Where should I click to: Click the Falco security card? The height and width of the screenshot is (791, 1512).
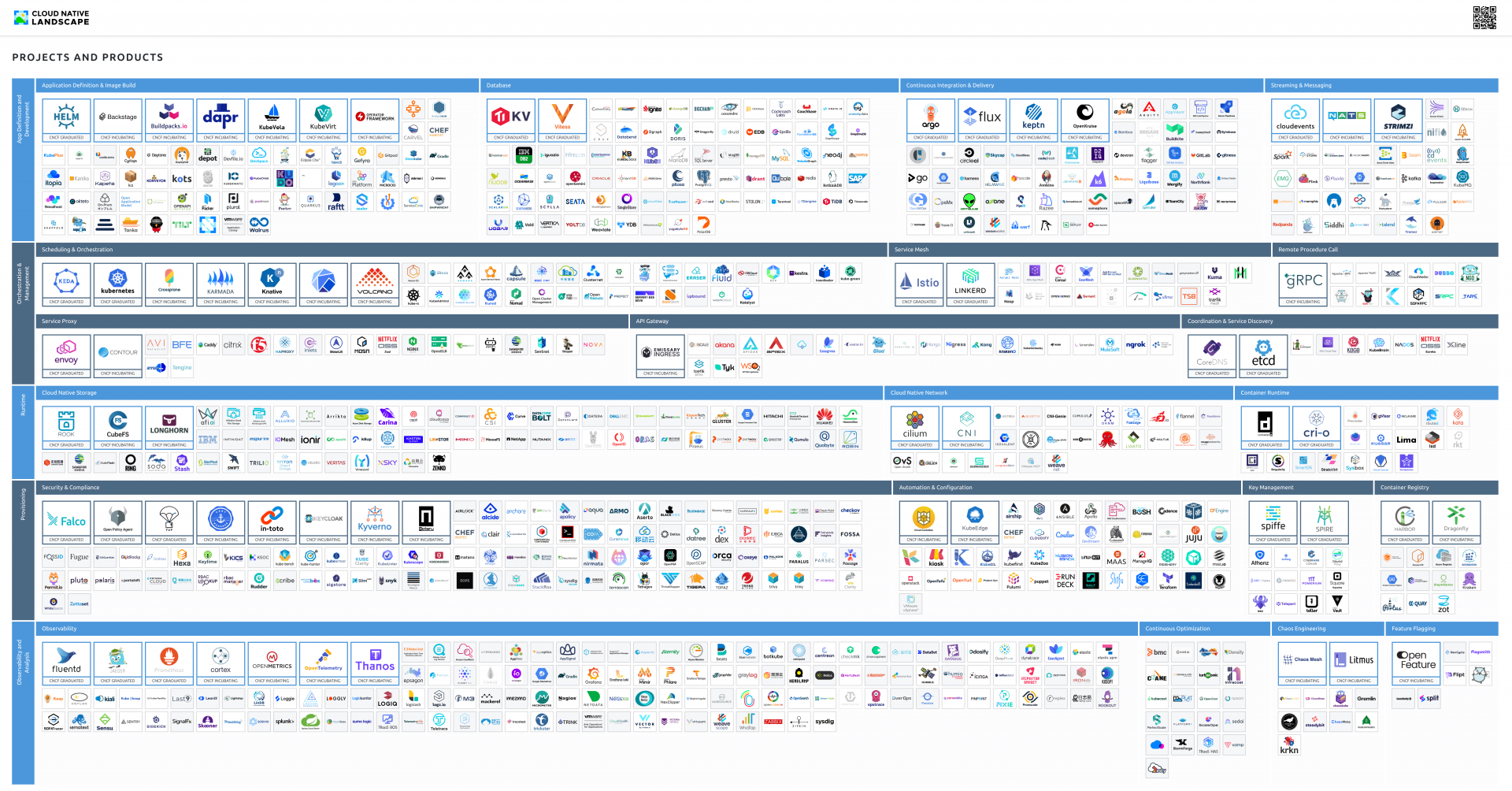[x=66, y=522]
